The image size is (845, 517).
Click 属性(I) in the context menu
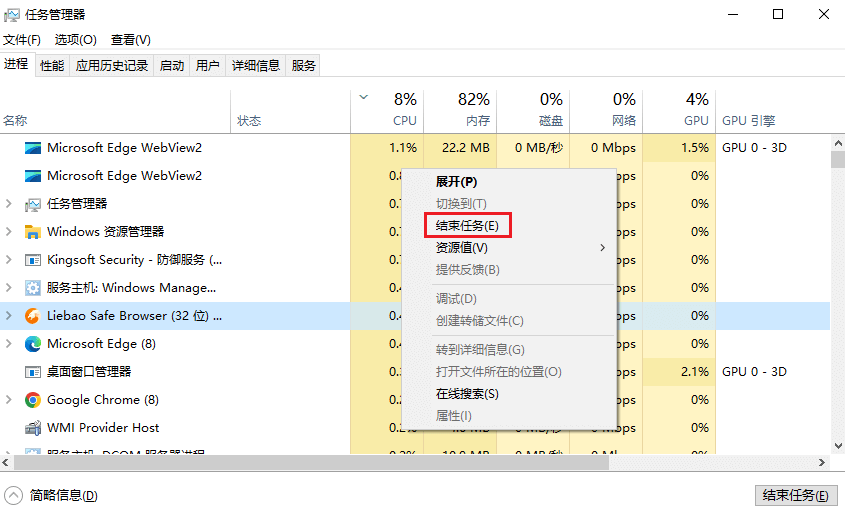pos(510,416)
